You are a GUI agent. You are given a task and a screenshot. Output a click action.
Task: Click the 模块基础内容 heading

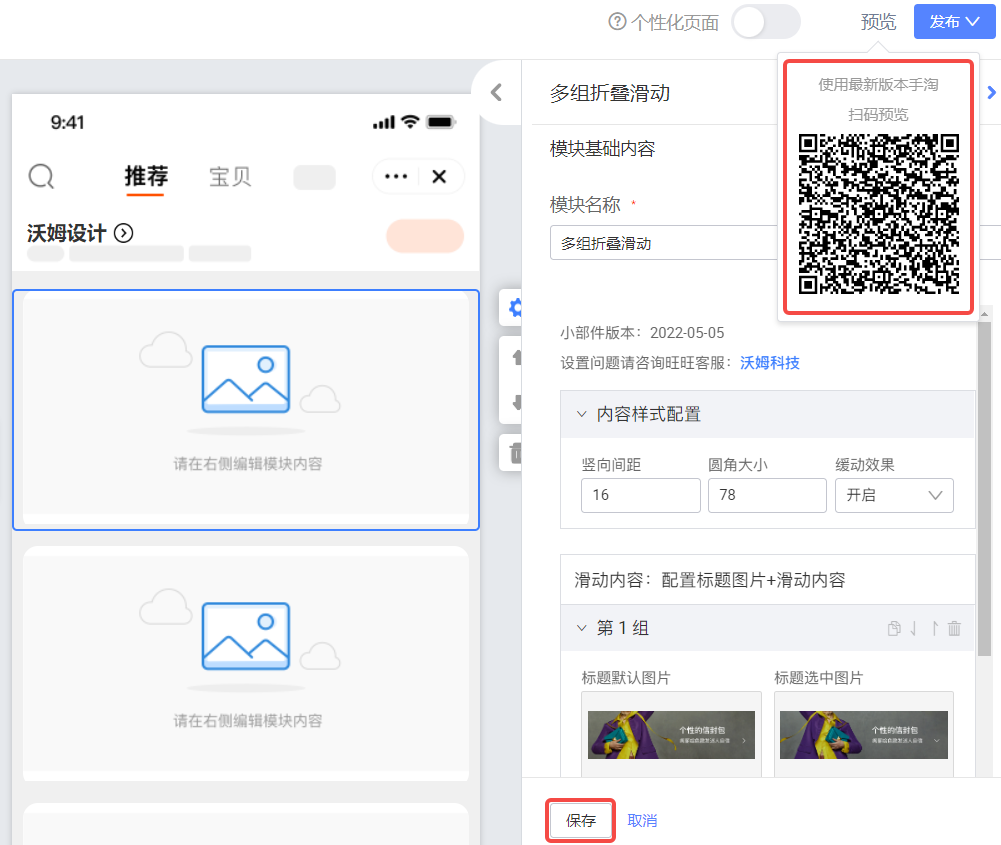[602, 149]
